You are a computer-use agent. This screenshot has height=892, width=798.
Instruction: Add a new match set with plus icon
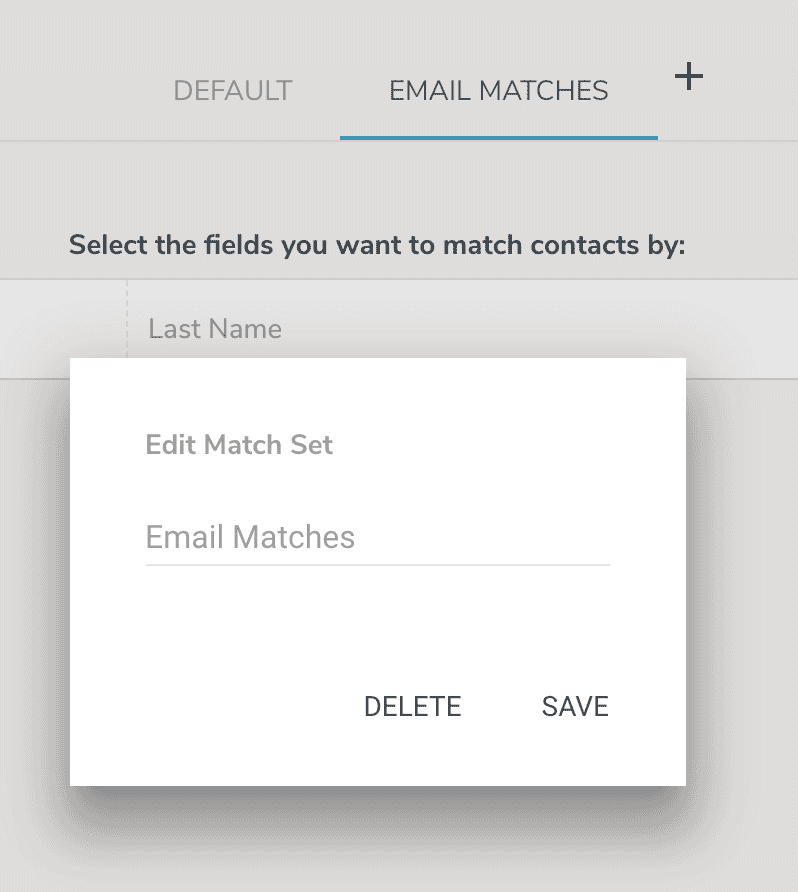689,77
